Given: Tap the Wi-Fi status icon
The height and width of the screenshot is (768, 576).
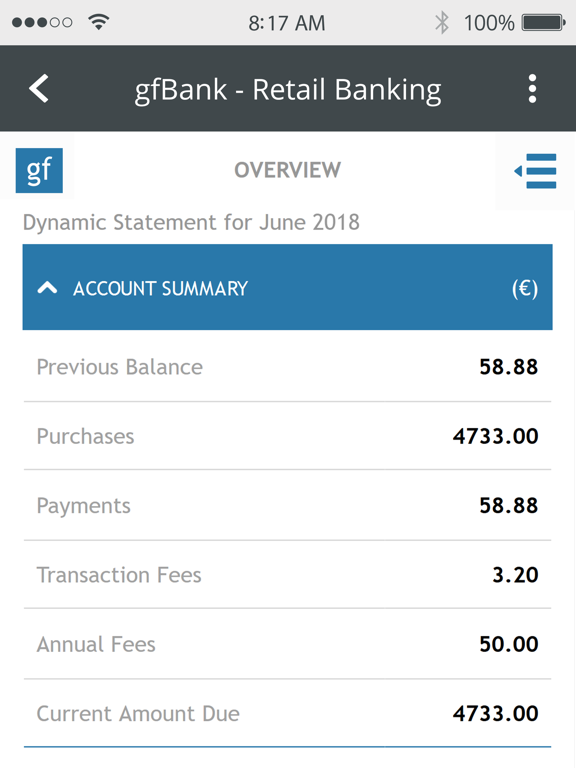Looking at the screenshot, I should click(98, 22).
